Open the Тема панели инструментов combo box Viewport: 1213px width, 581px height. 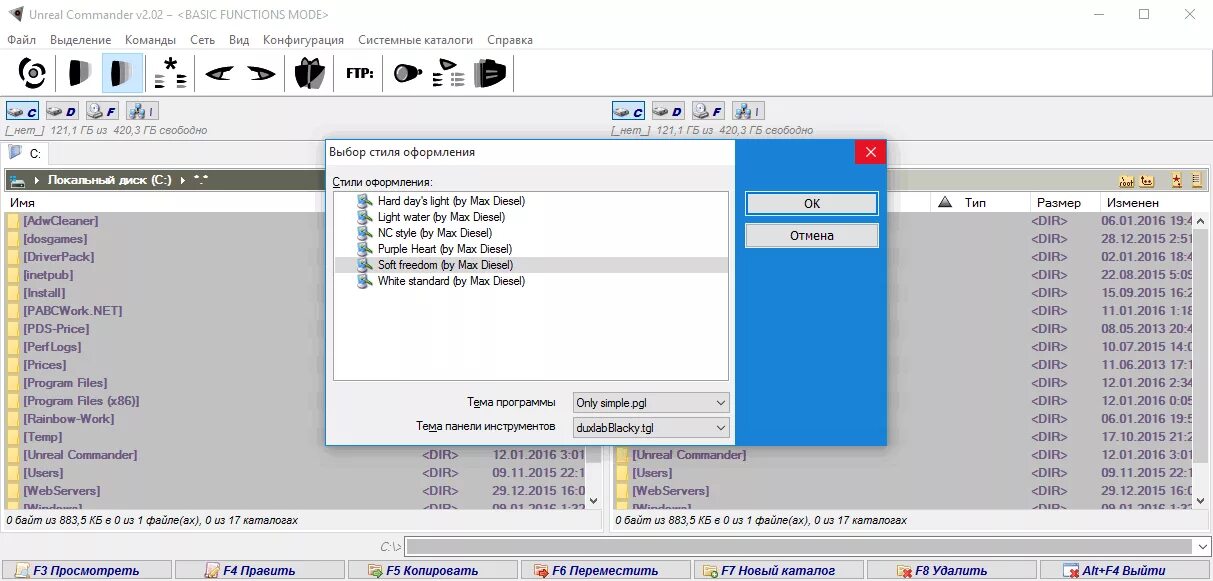[x=651, y=427]
